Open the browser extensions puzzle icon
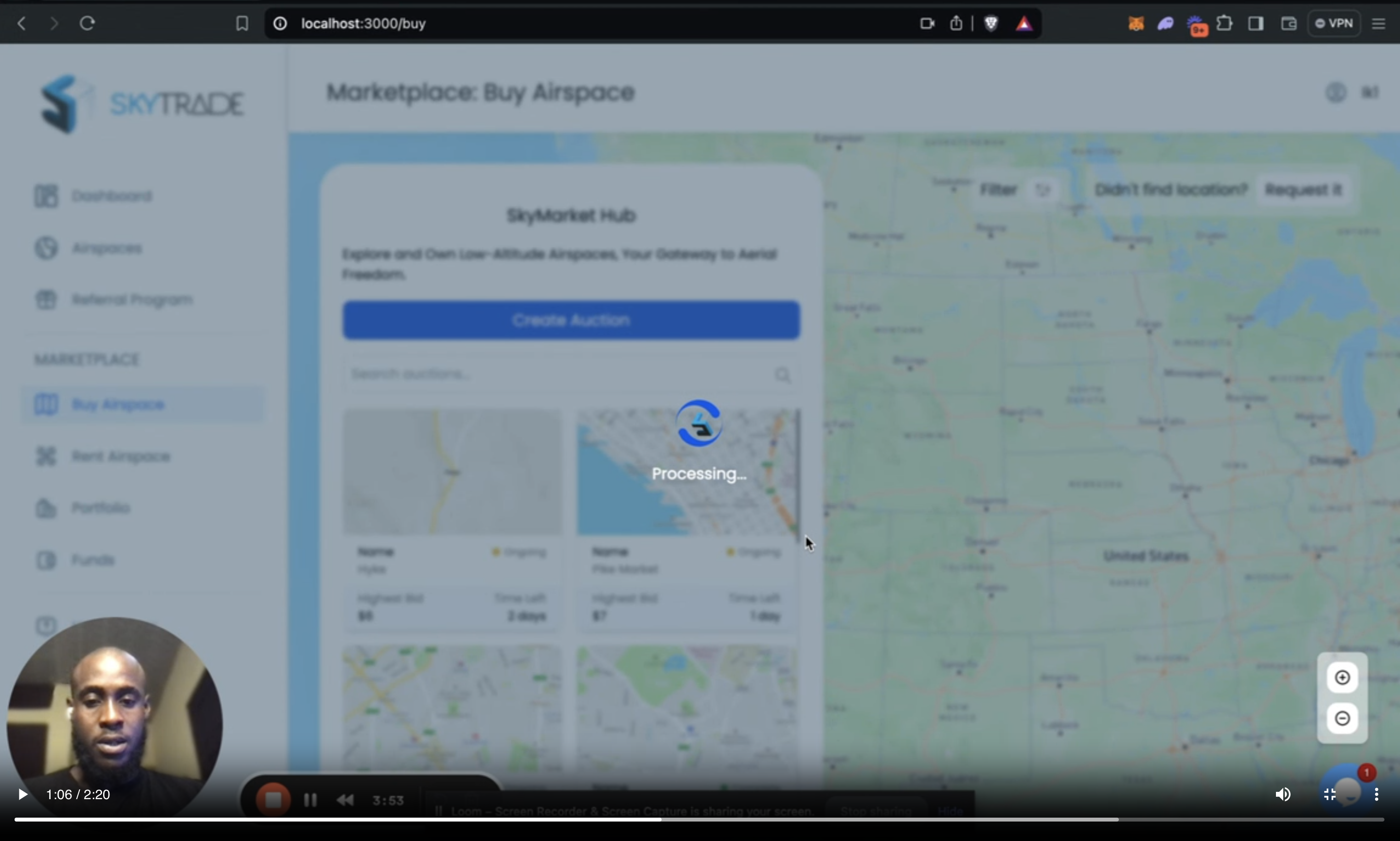The height and width of the screenshot is (841, 1400). tap(1224, 23)
